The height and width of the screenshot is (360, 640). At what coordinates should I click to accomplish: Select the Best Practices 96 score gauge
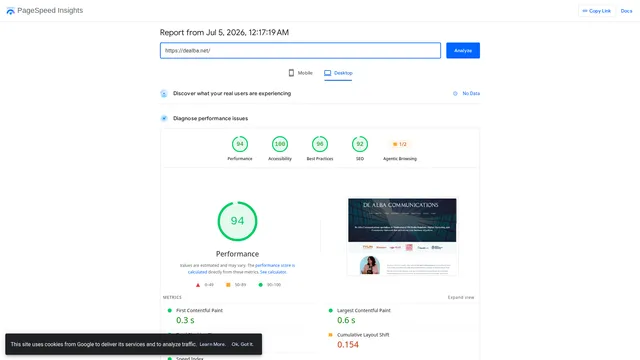320,144
